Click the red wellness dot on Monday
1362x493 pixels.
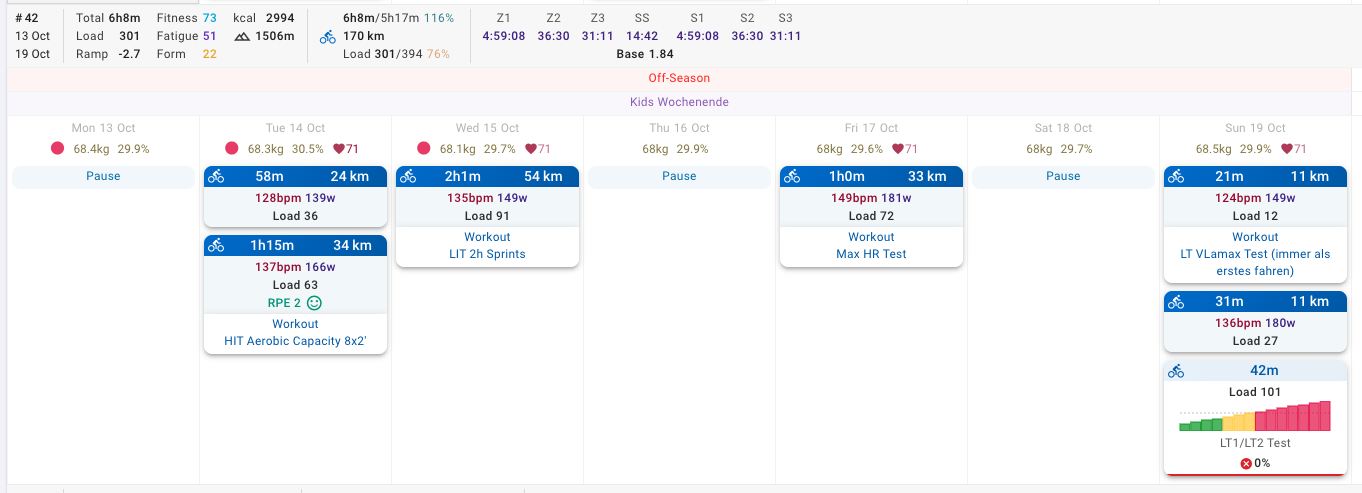pos(58,149)
